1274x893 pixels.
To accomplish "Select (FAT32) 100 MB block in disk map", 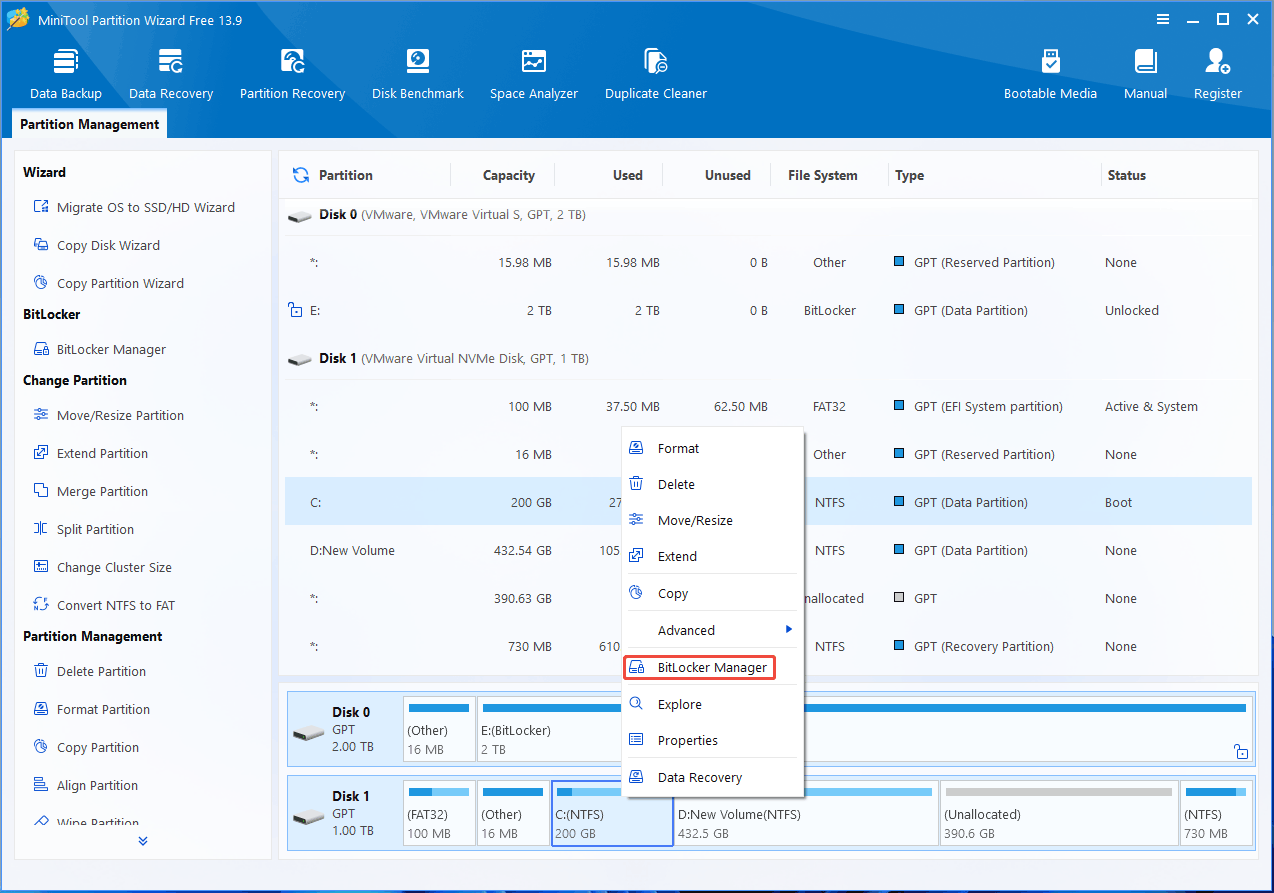I will (439, 813).
